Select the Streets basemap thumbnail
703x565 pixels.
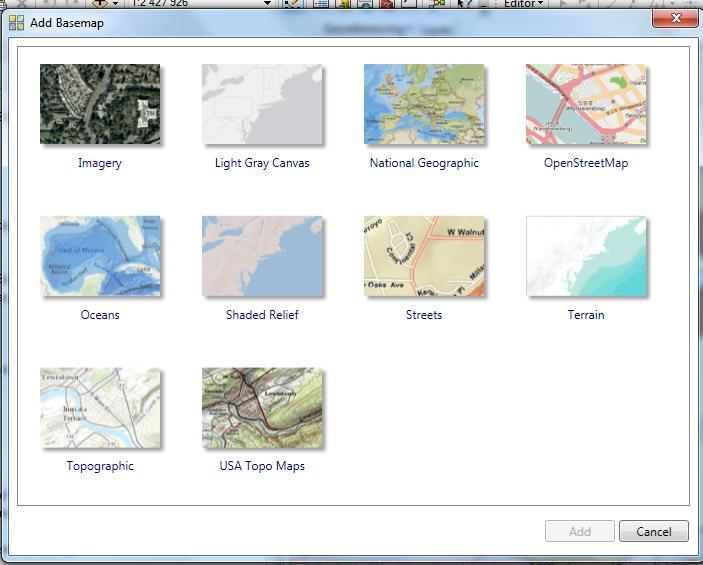tap(424, 256)
